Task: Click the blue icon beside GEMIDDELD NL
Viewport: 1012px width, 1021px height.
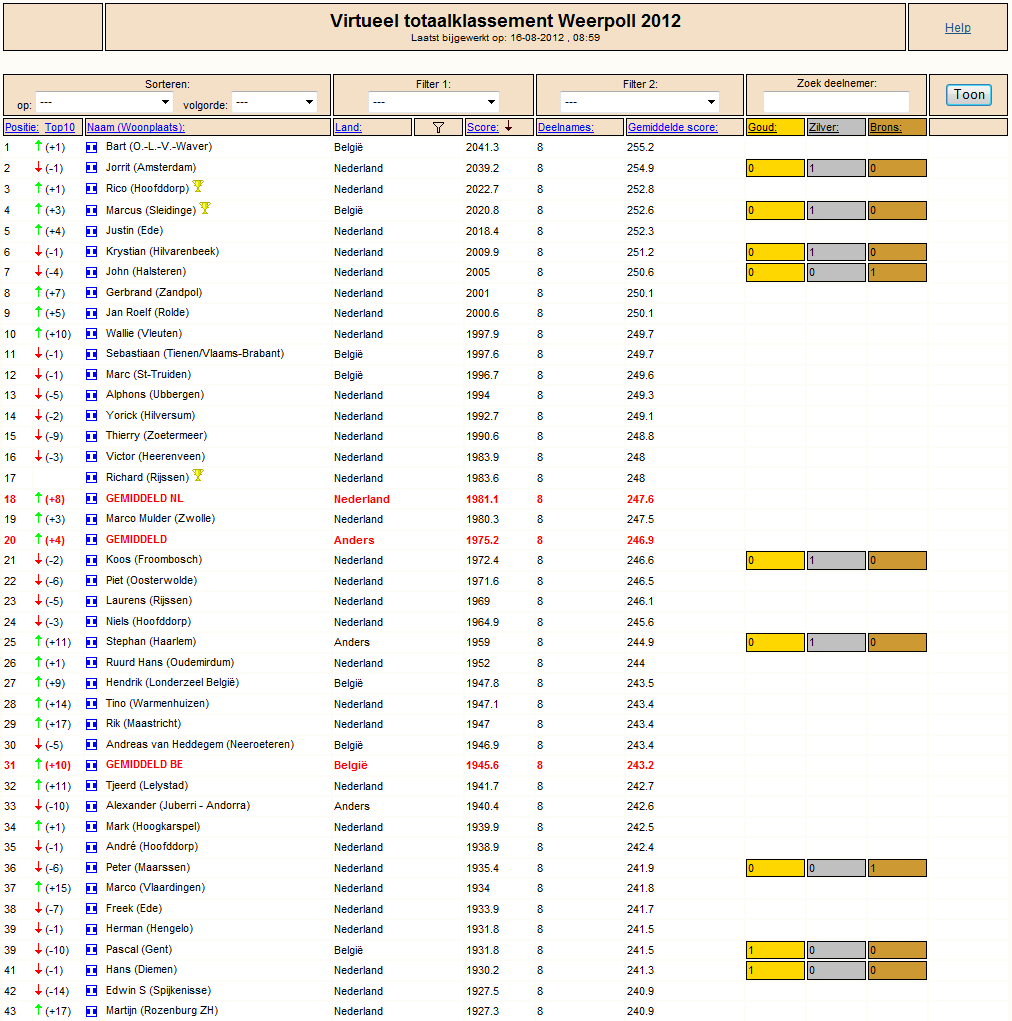Action: (x=92, y=499)
